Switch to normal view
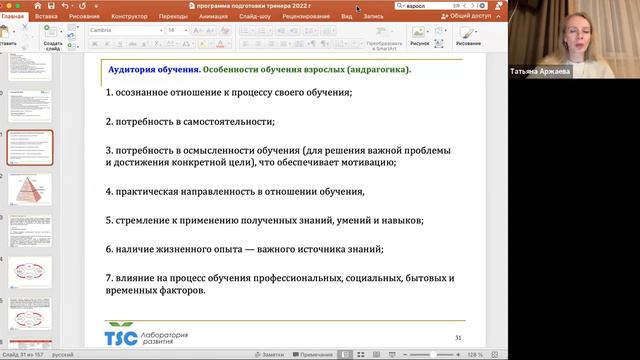This screenshot has width=640, height=360. (x=345, y=355)
